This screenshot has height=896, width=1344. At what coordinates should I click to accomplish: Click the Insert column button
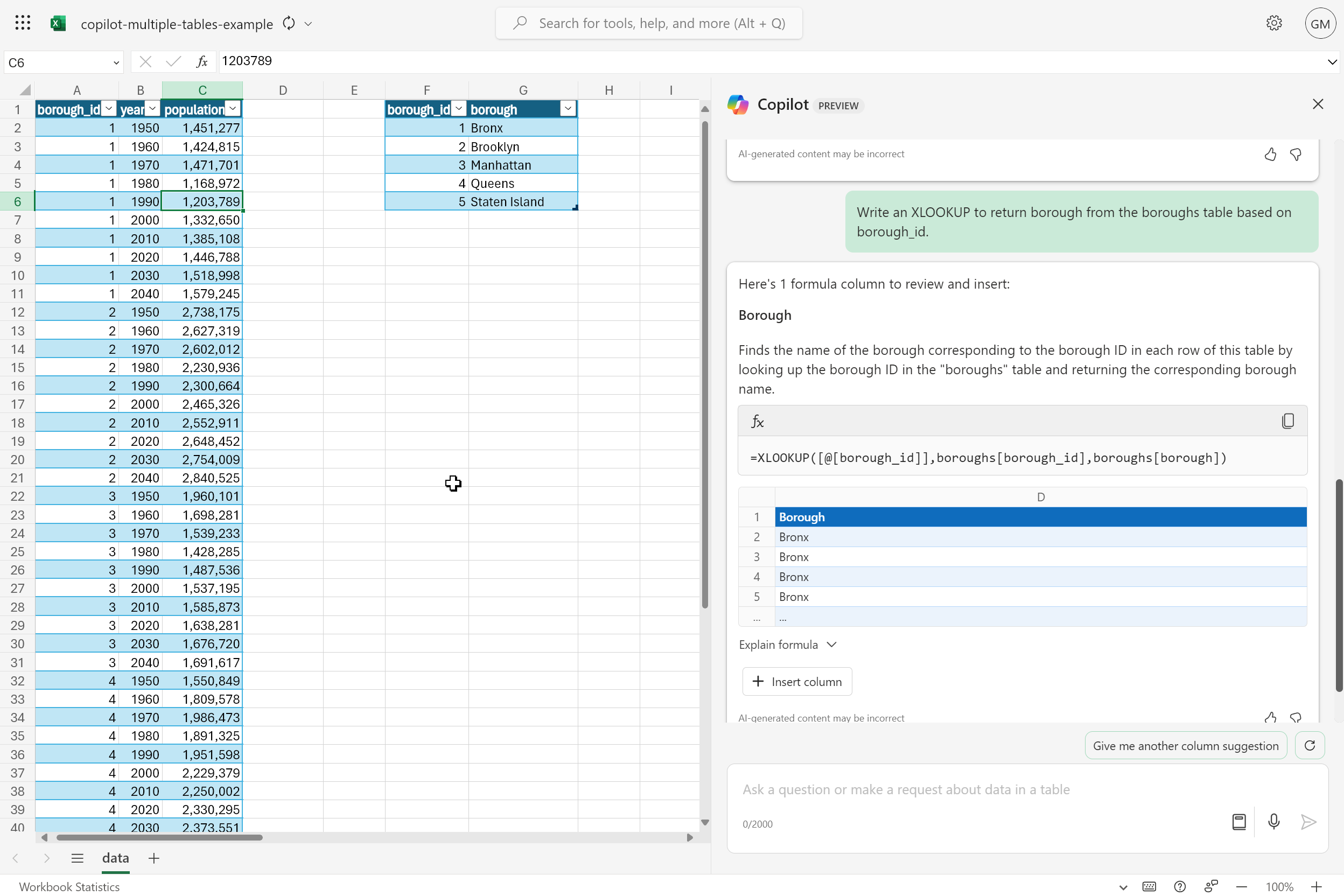click(796, 681)
